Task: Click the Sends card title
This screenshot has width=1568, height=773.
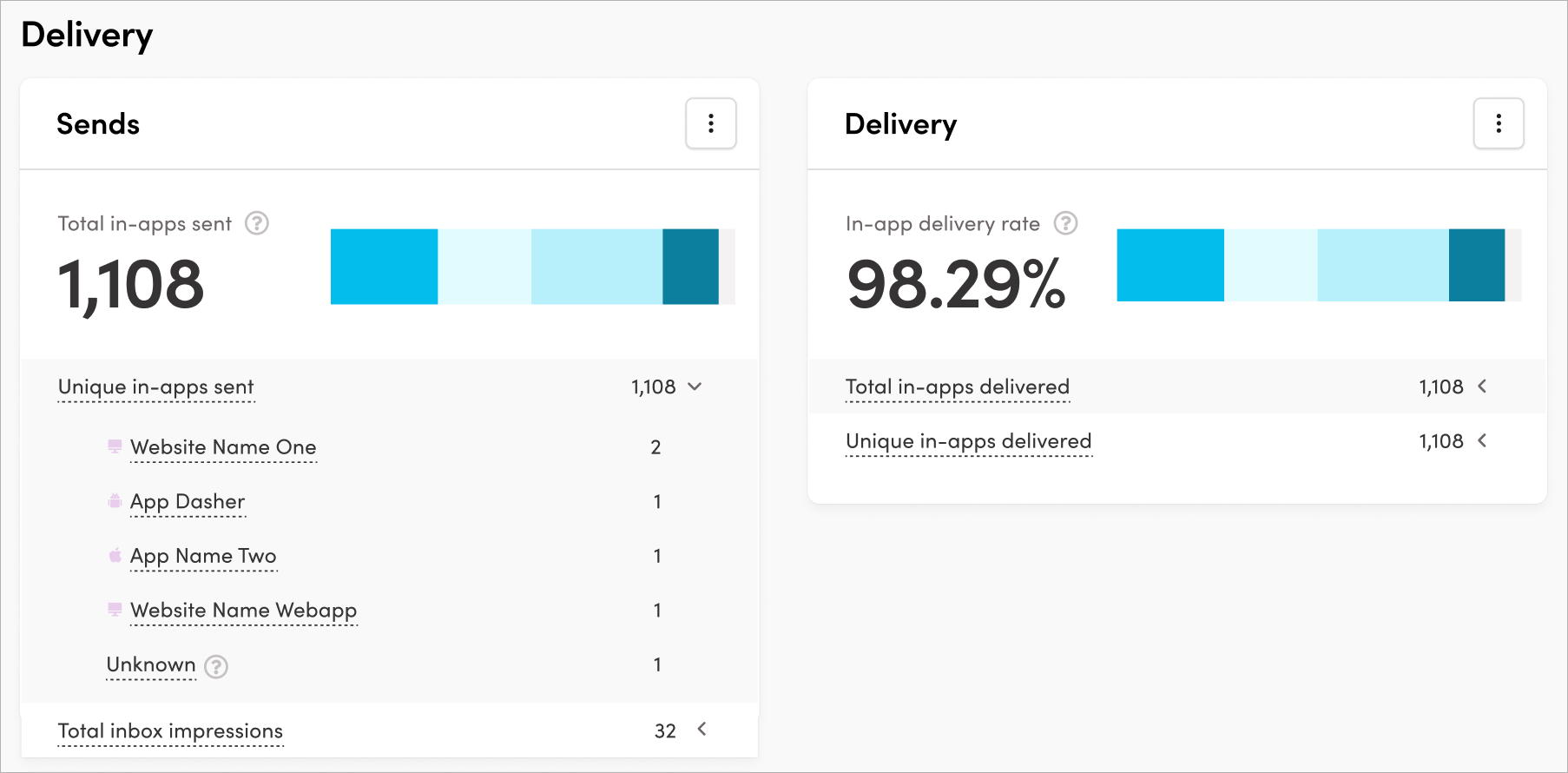Action: [98, 124]
